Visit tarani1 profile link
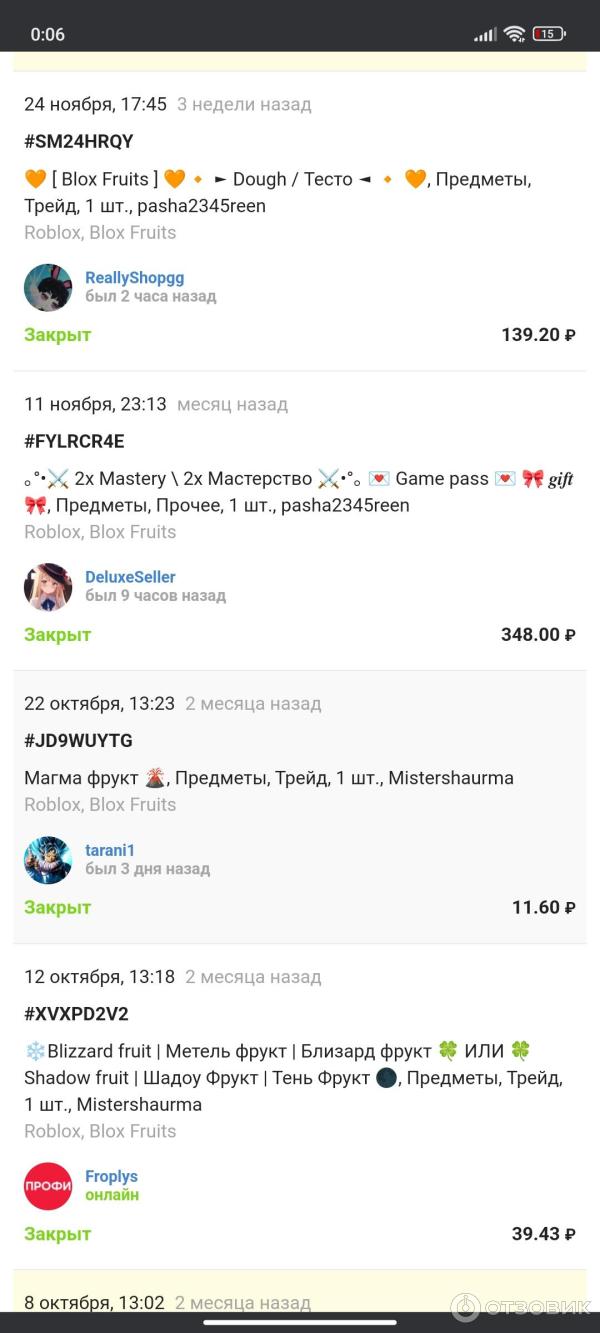Viewport: 600px width, 1333px height. tap(110, 850)
